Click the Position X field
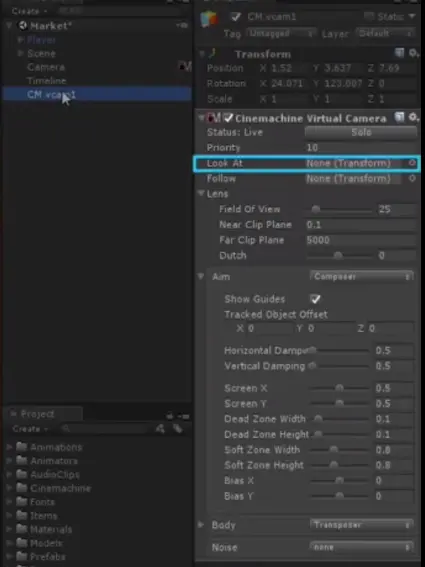The height and width of the screenshot is (567, 425). coord(289,68)
